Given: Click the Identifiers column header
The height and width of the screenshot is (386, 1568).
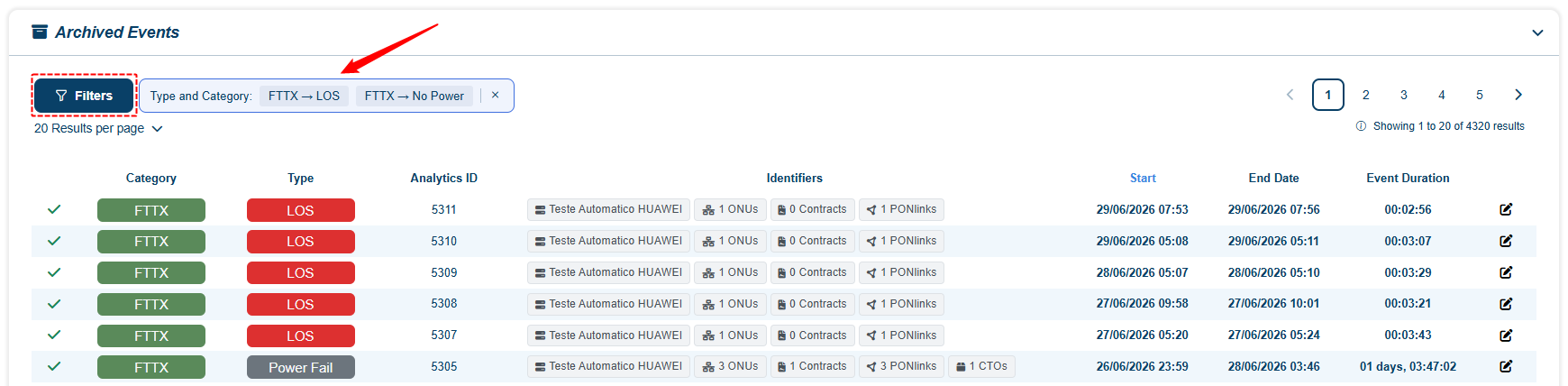Looking at the screenshot, I should coord(795,179).
